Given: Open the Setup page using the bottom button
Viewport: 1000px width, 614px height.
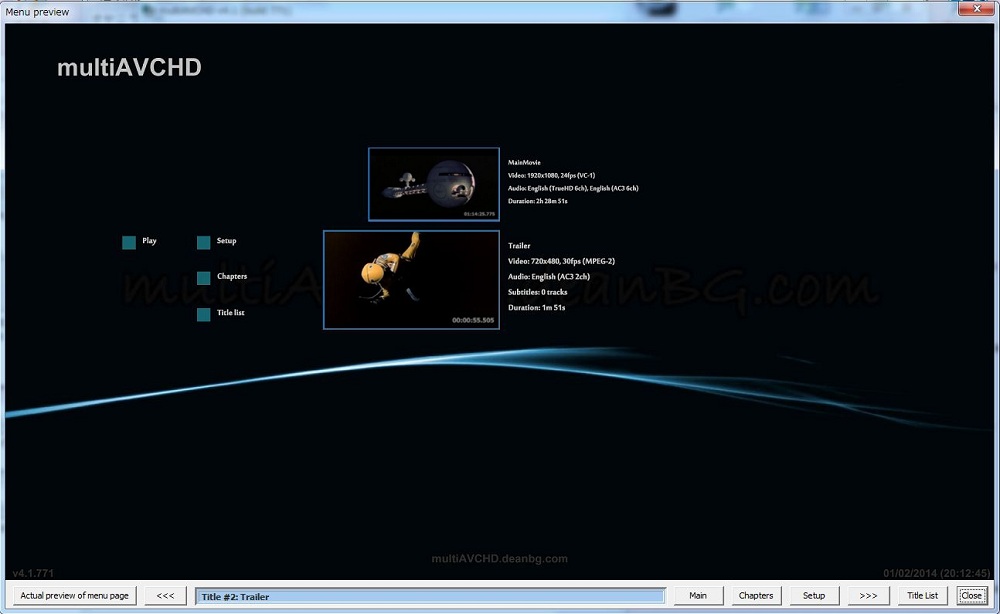Looking at the screenshot, I should point(814,596).
